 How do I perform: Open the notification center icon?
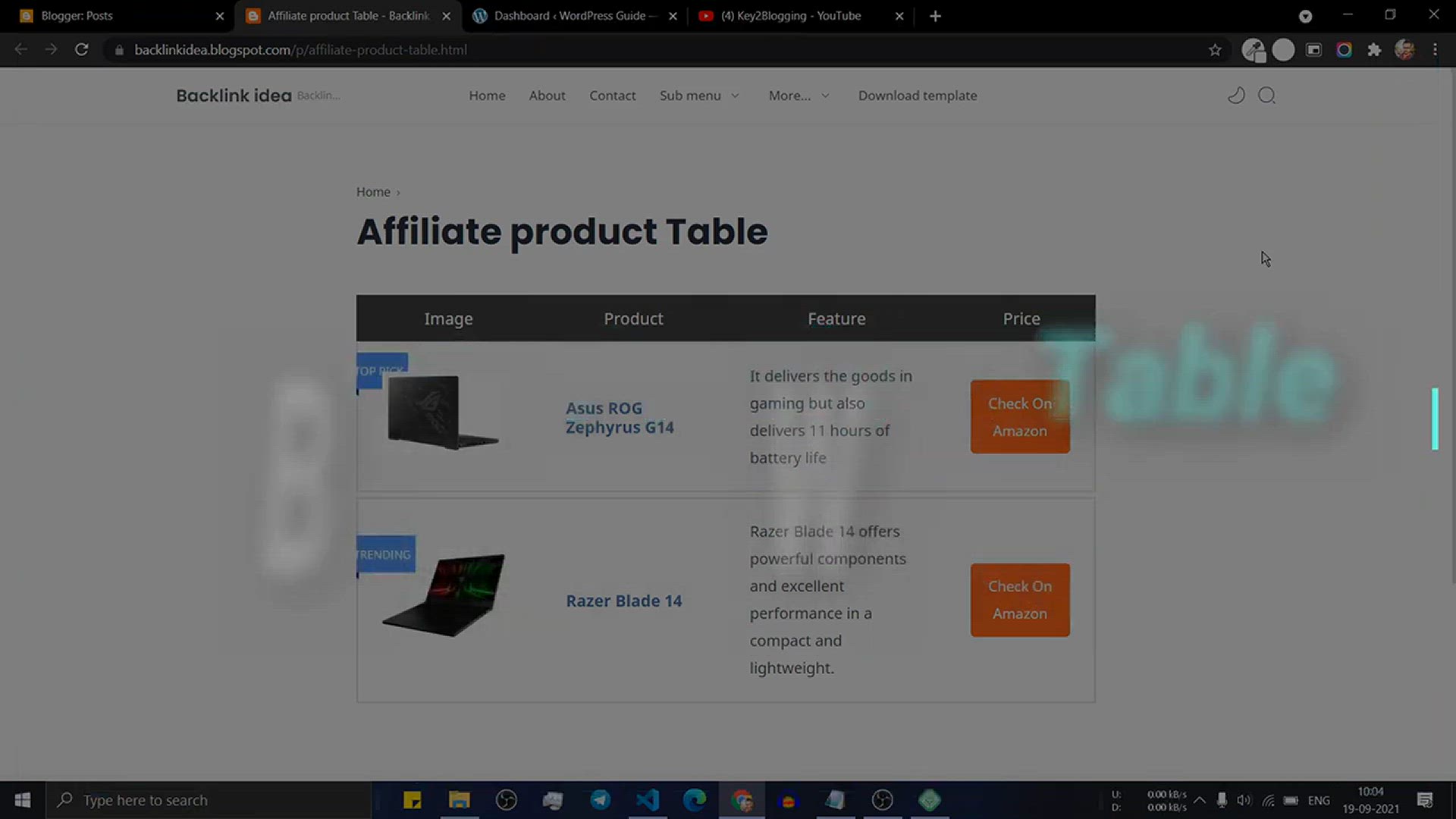[1425, 800]
